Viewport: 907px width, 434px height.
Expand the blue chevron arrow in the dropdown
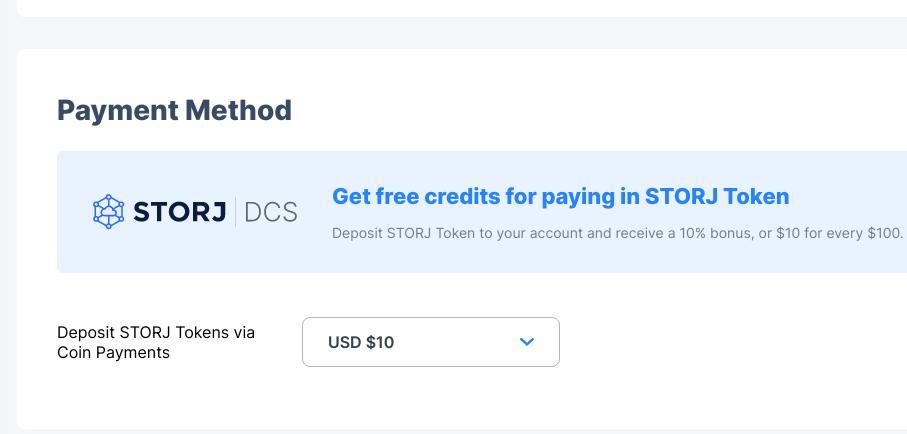pos(528,342)
